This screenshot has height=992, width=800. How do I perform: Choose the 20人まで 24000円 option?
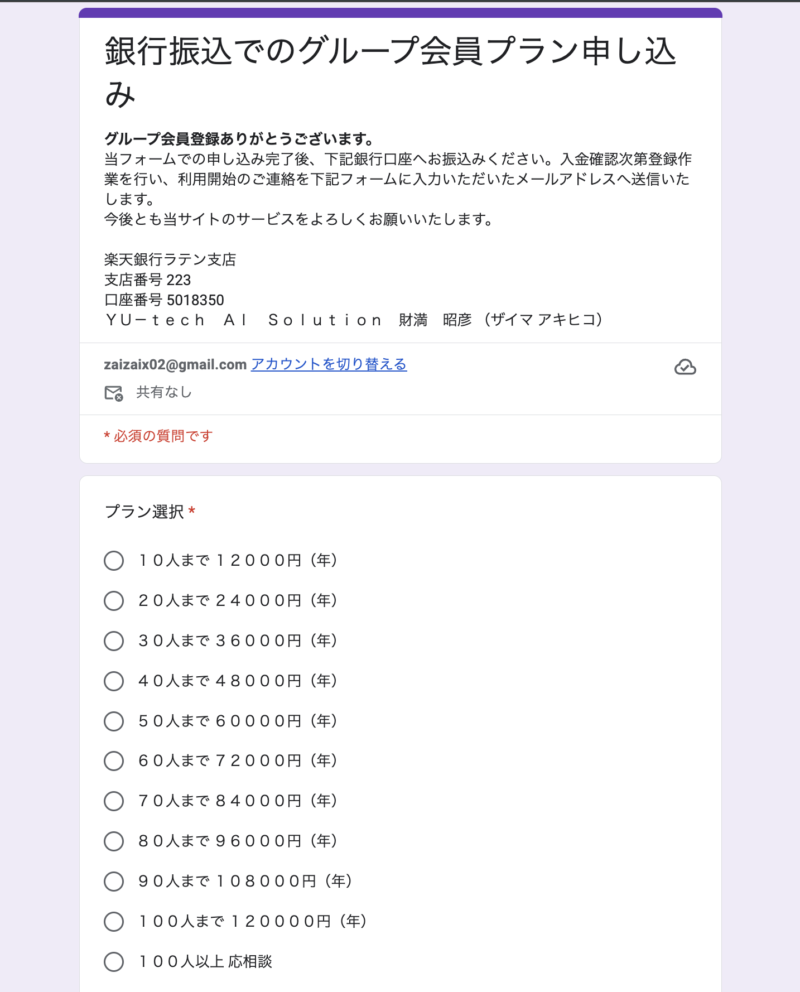pos(114,601)
